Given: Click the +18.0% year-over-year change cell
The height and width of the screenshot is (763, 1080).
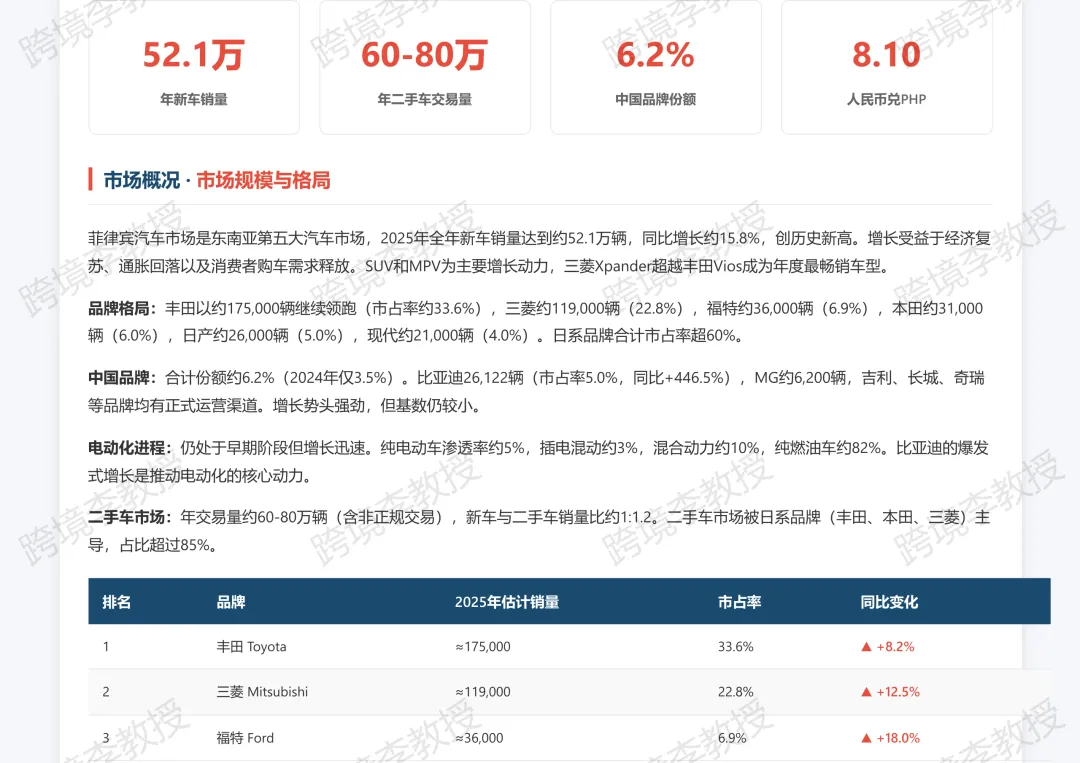Looking at the screenshot, I should coord(891,738).
